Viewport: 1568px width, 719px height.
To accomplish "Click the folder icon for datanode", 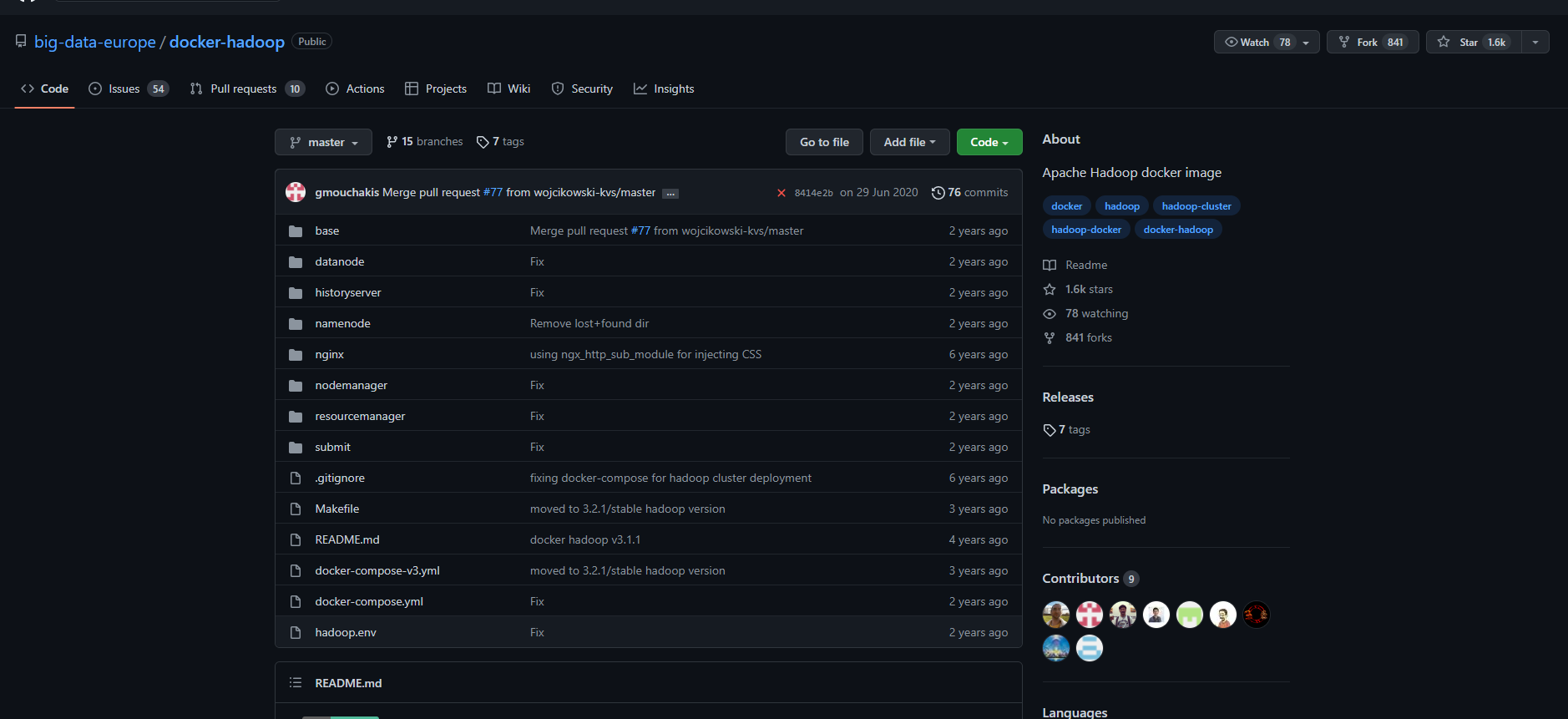I will (296, 262).
